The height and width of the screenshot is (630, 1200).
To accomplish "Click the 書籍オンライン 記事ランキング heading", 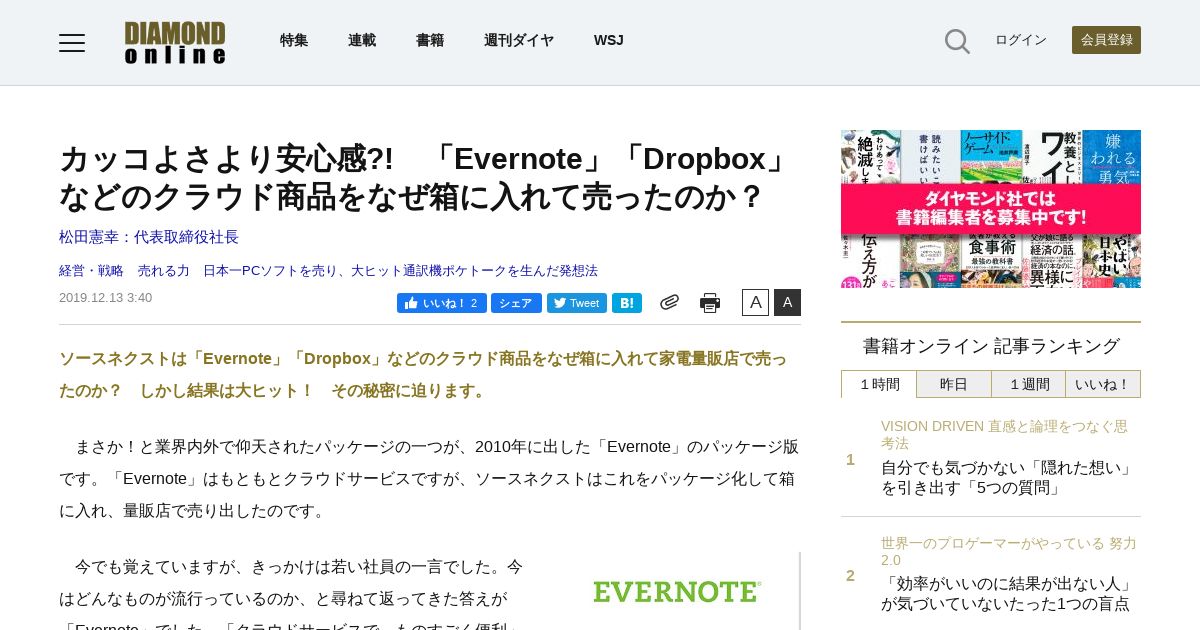I will pos(991,346).
